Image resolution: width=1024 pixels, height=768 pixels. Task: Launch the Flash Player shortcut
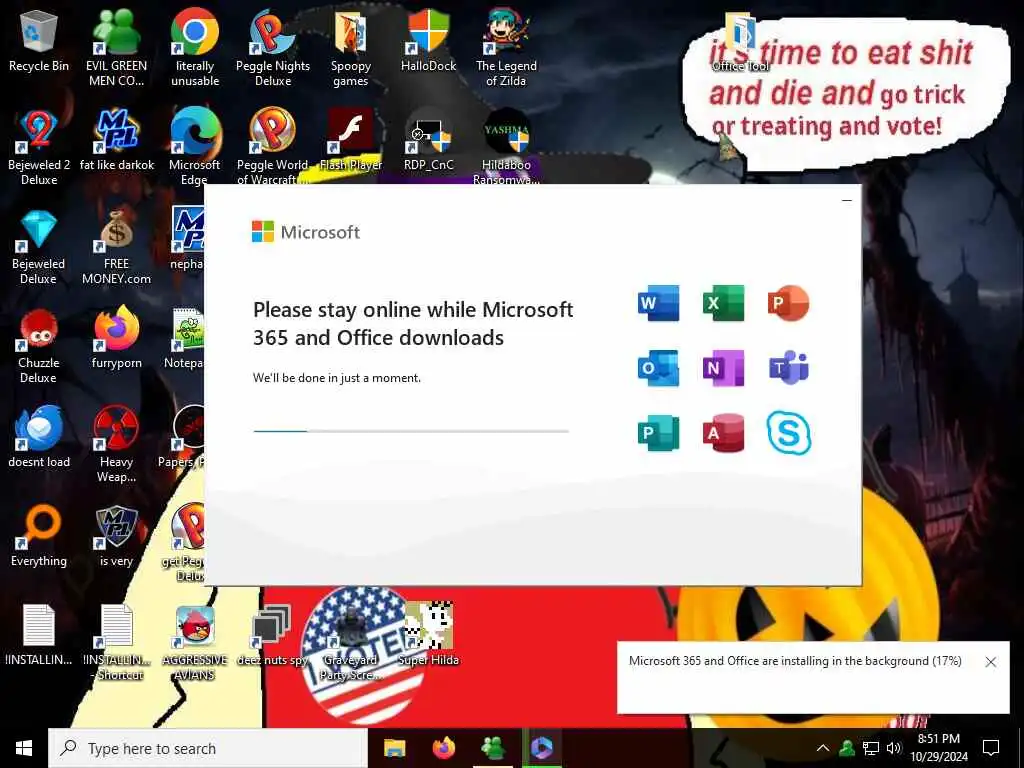[x=351, y=140]
